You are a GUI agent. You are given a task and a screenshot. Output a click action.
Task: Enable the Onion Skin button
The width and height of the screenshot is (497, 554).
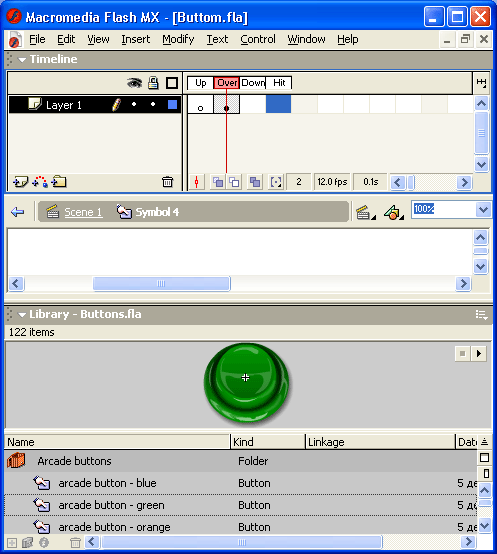218,182
